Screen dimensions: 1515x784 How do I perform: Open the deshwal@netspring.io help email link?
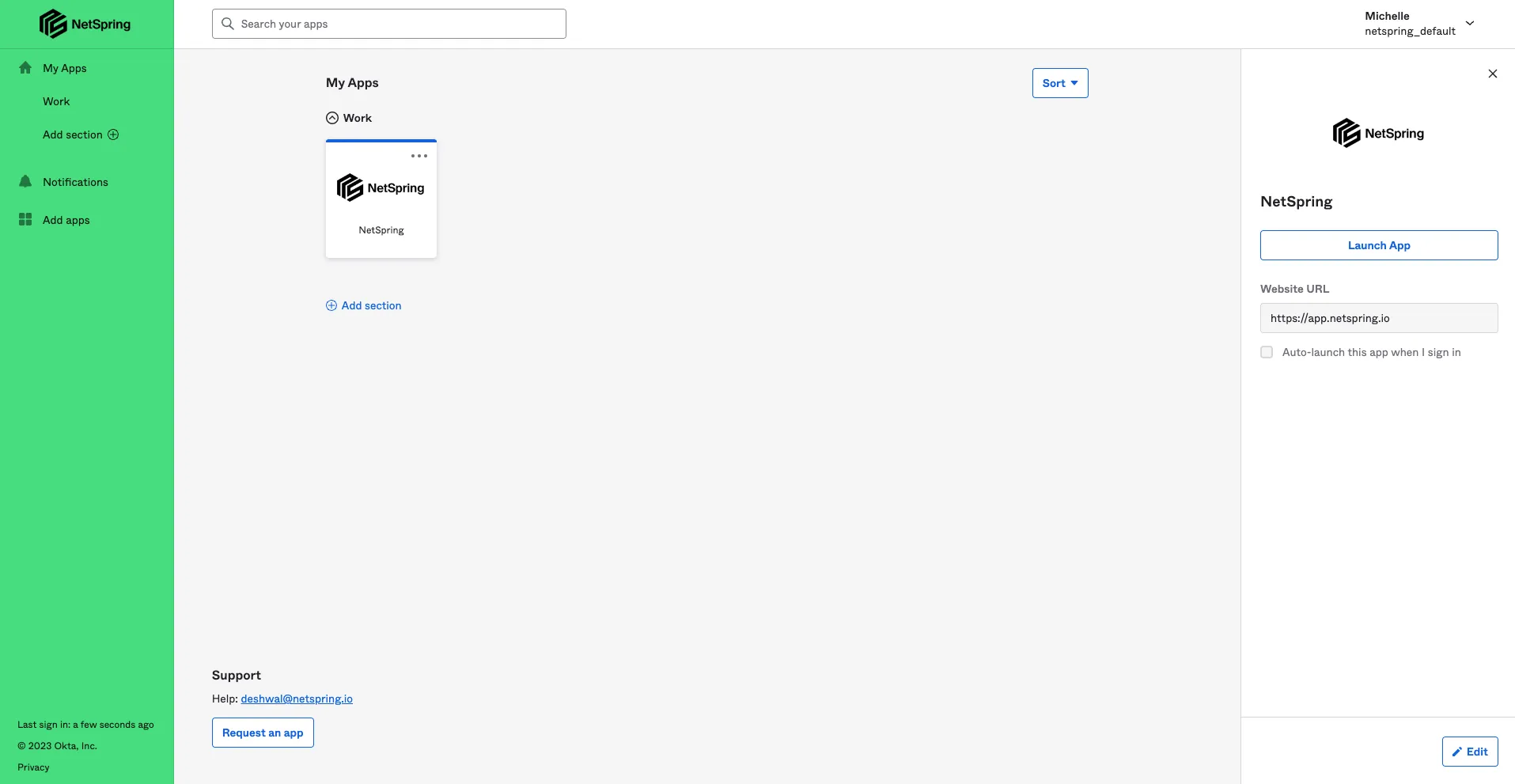pyautogui.click(x=297, y=699)
